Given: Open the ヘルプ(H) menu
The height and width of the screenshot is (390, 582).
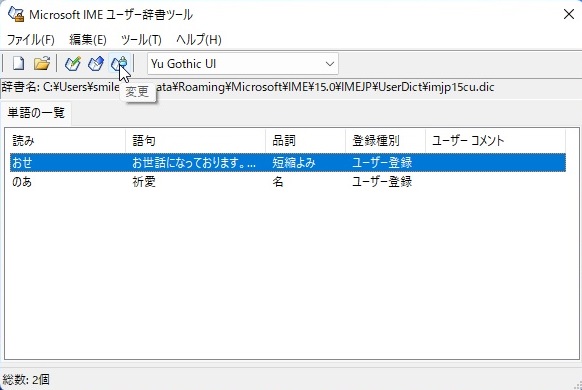Looking at the screenshot, I should click(x=199, y=39).
